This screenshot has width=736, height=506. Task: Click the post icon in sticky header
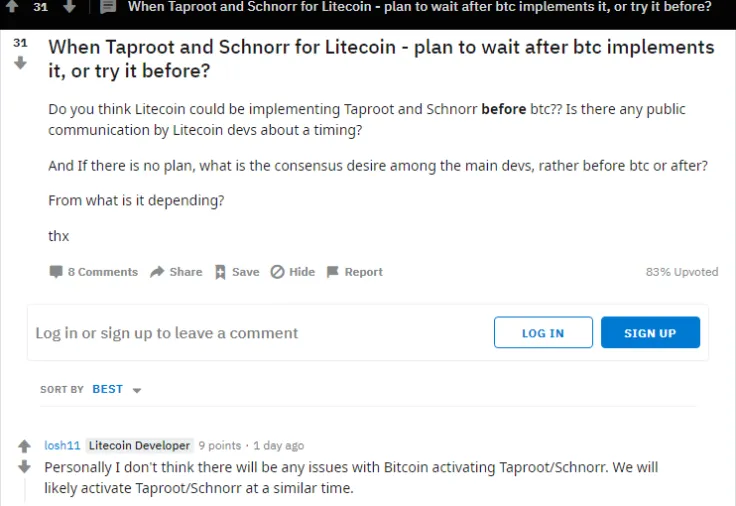[109, 7]
